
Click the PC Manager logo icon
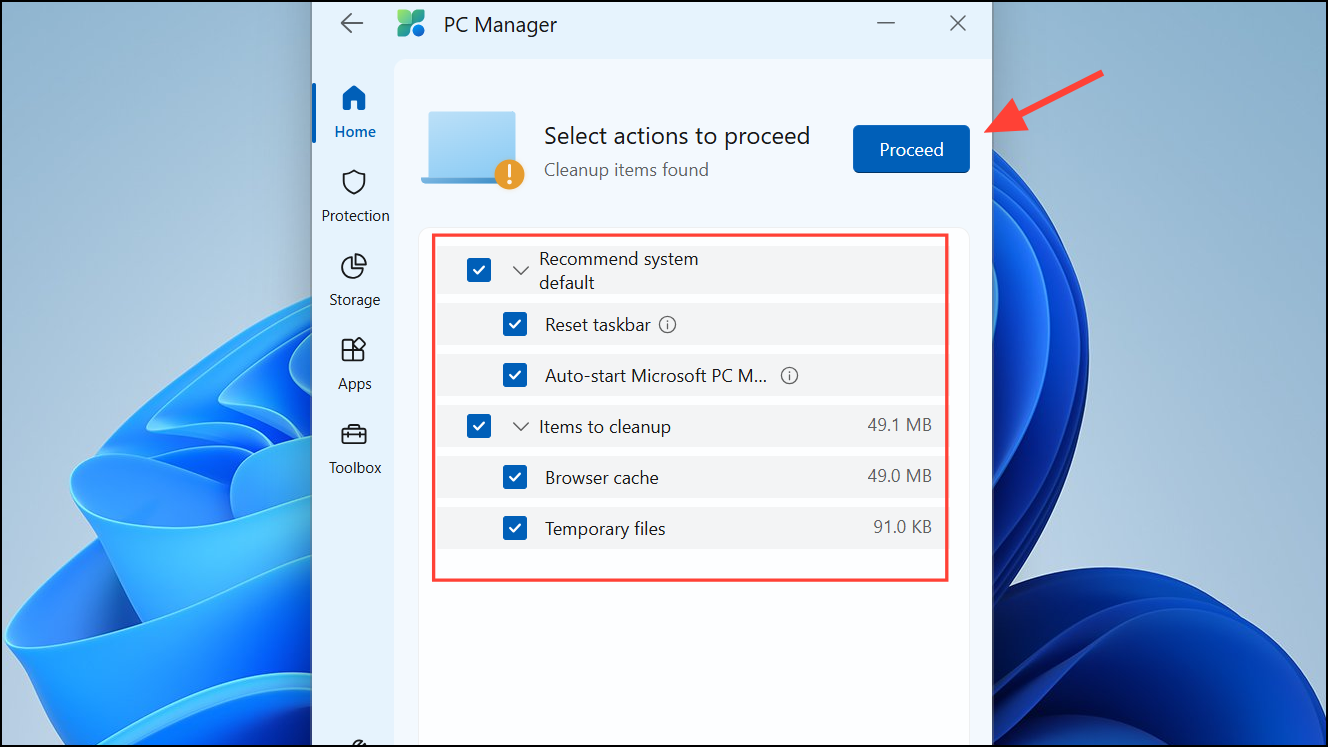coord(411,24)
